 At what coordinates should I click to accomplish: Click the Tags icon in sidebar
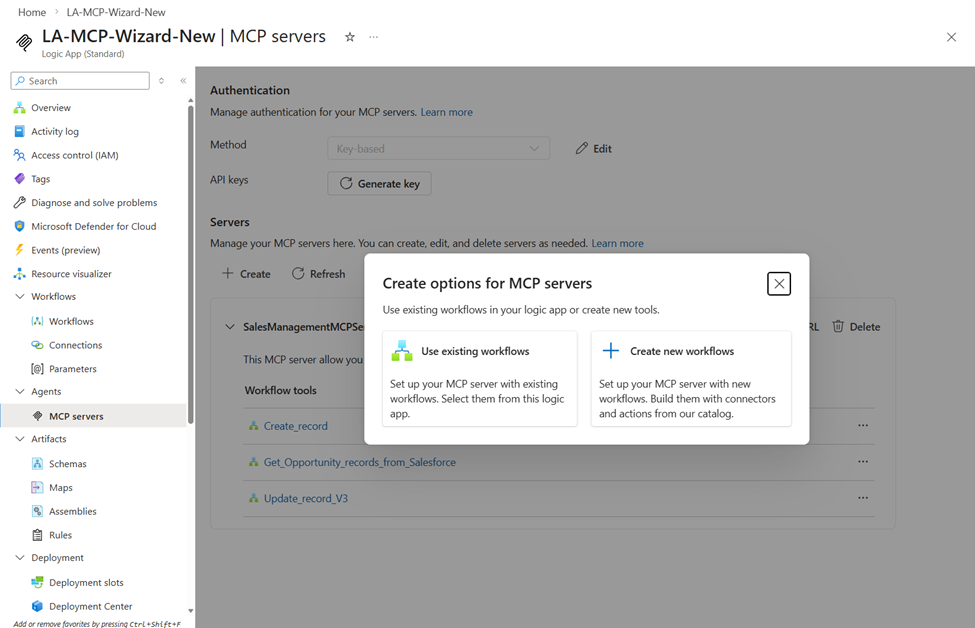19,179
